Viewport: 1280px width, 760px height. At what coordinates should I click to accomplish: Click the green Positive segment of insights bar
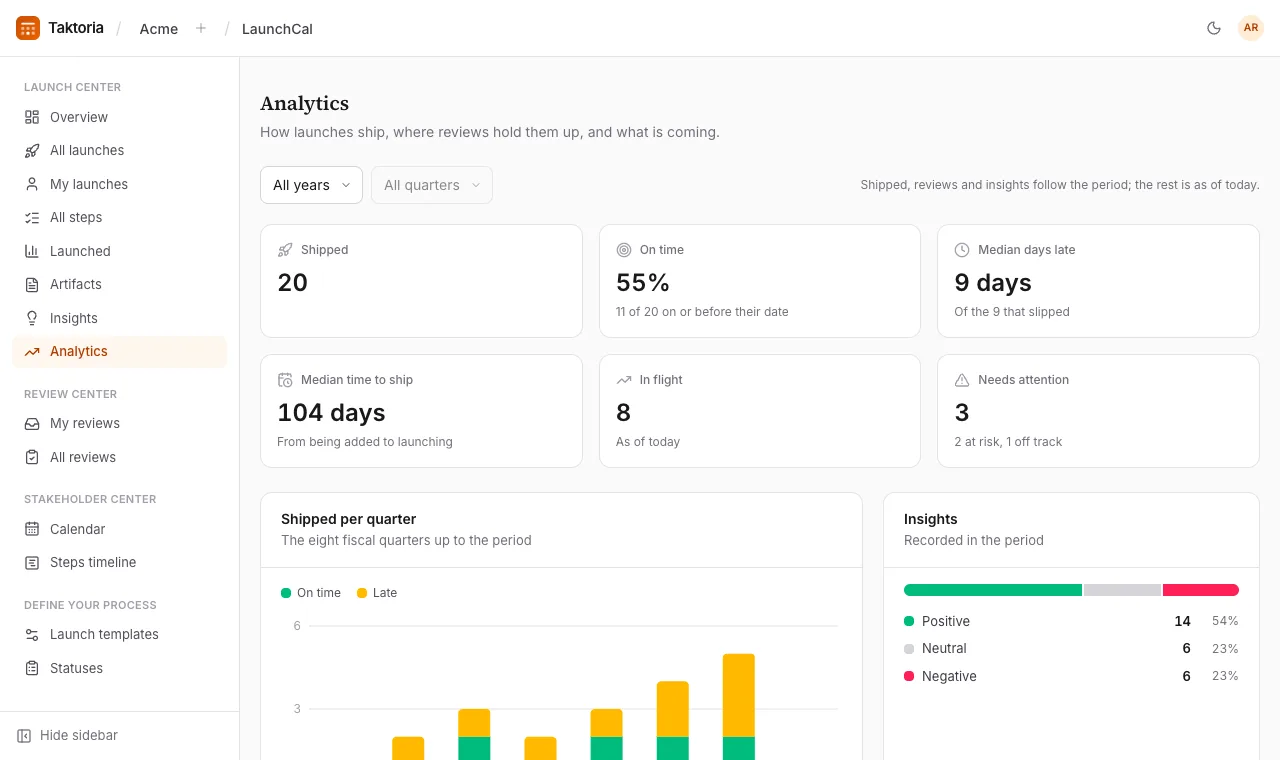tap(993, 590)
